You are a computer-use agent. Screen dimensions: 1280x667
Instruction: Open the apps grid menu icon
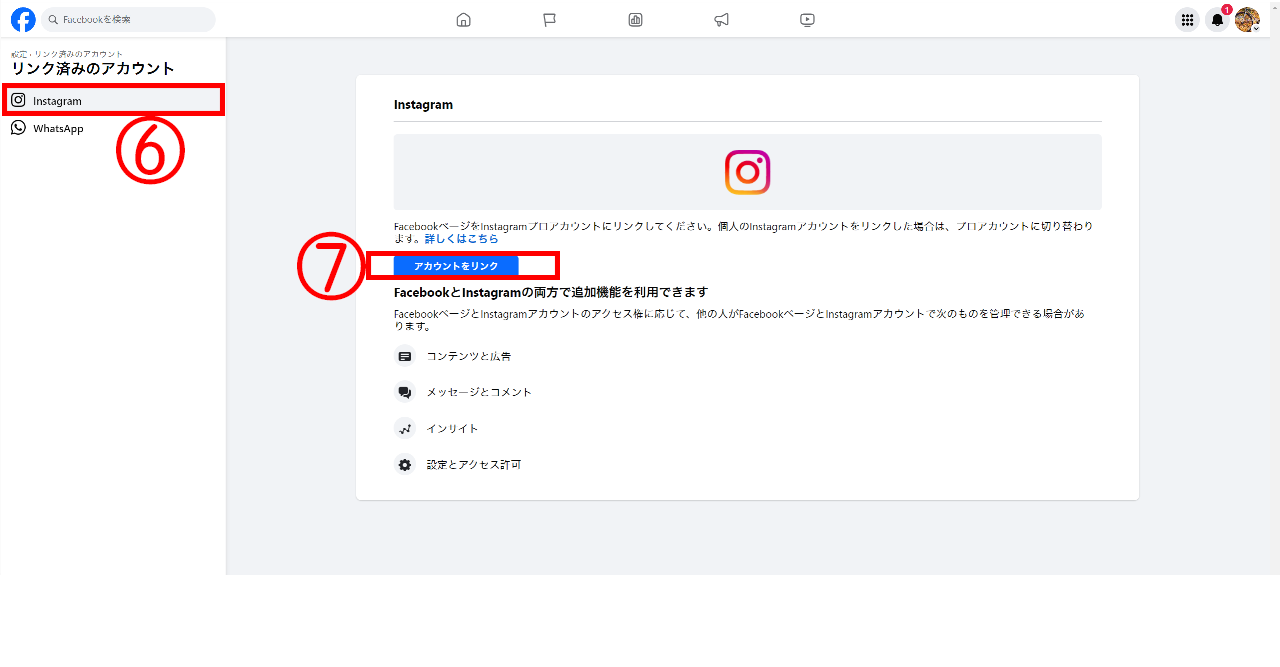coord(1187,19)
